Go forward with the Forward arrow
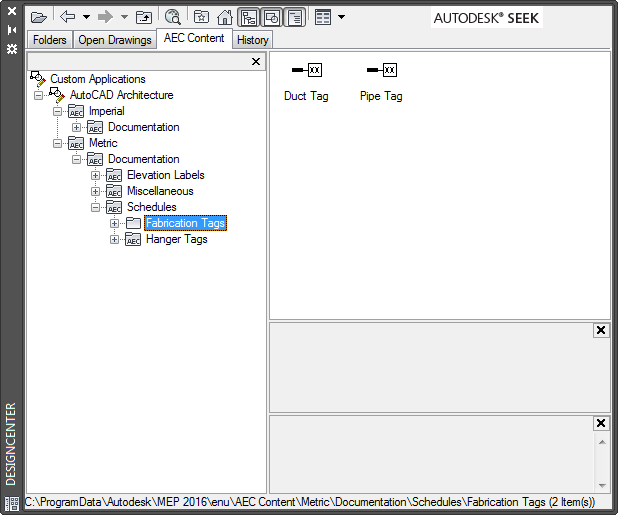Screen dimensions: 618x515 (105, 17)
